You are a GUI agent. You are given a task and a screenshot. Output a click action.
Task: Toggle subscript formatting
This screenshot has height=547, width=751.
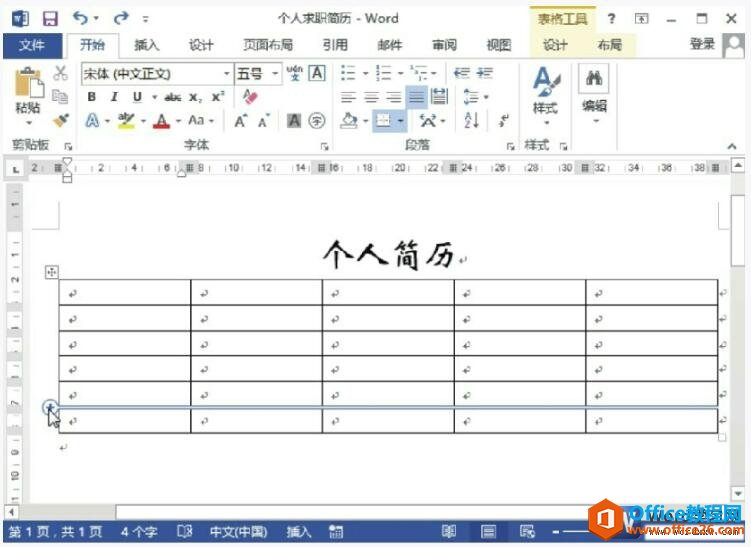195,97
